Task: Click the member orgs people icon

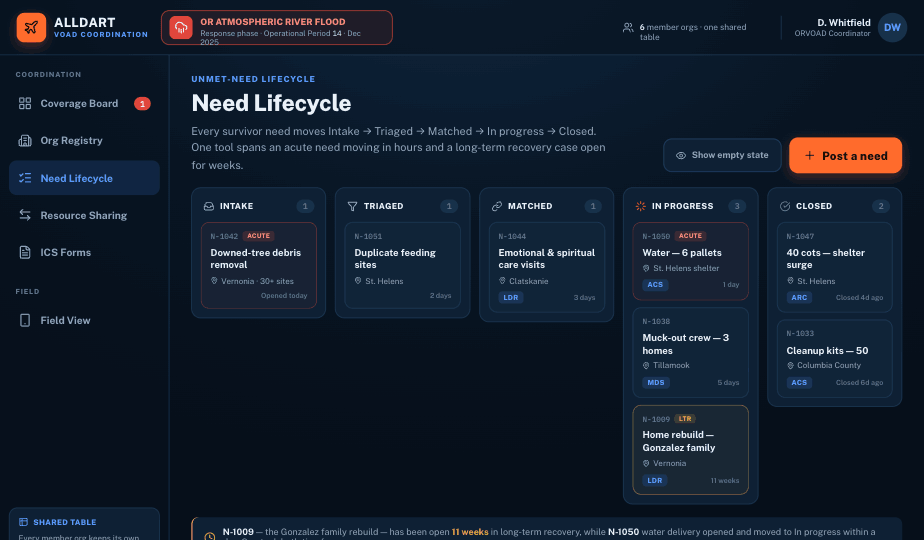Action: (628, 27)
